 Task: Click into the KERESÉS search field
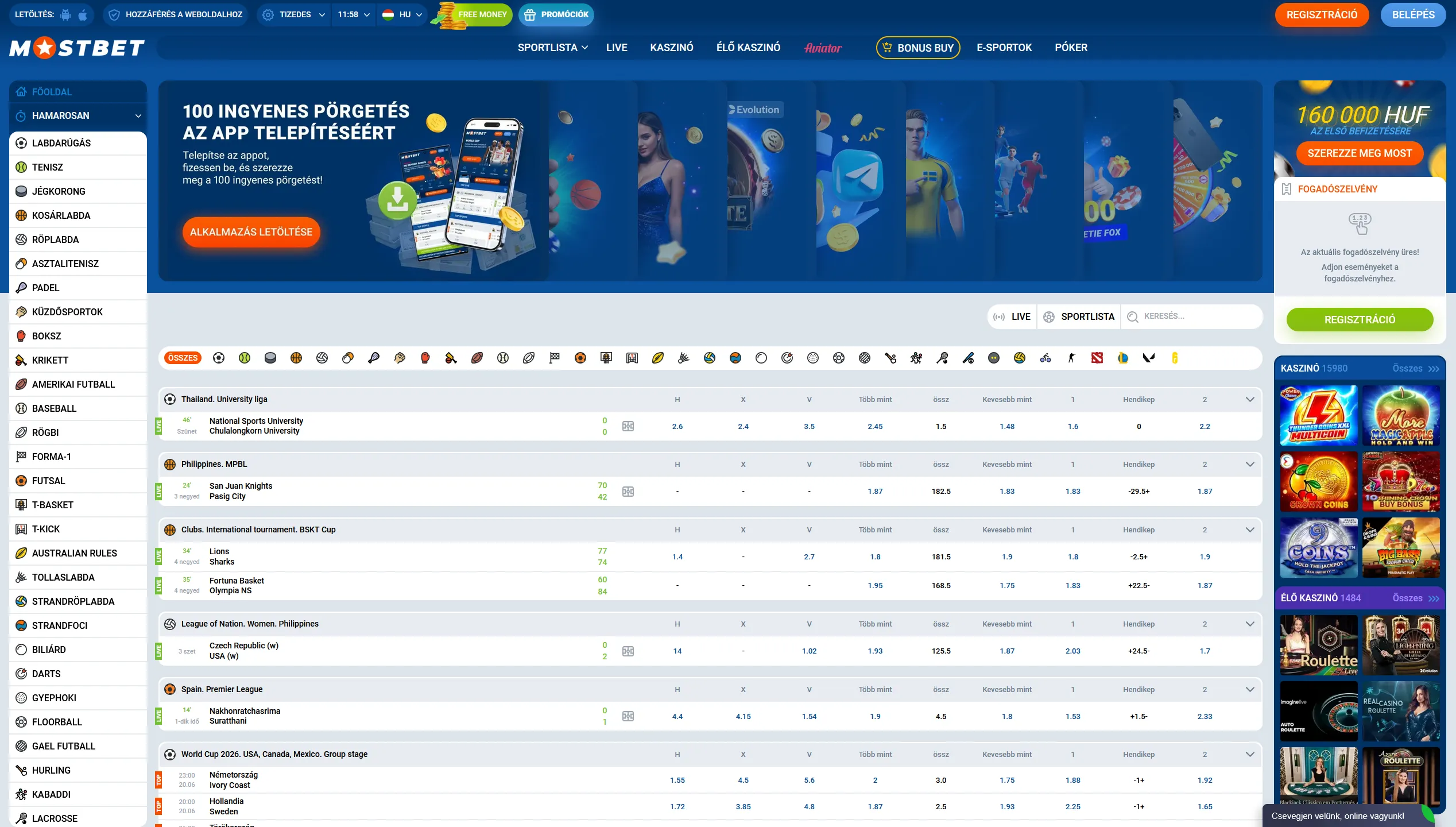[x=1192, y=316]
